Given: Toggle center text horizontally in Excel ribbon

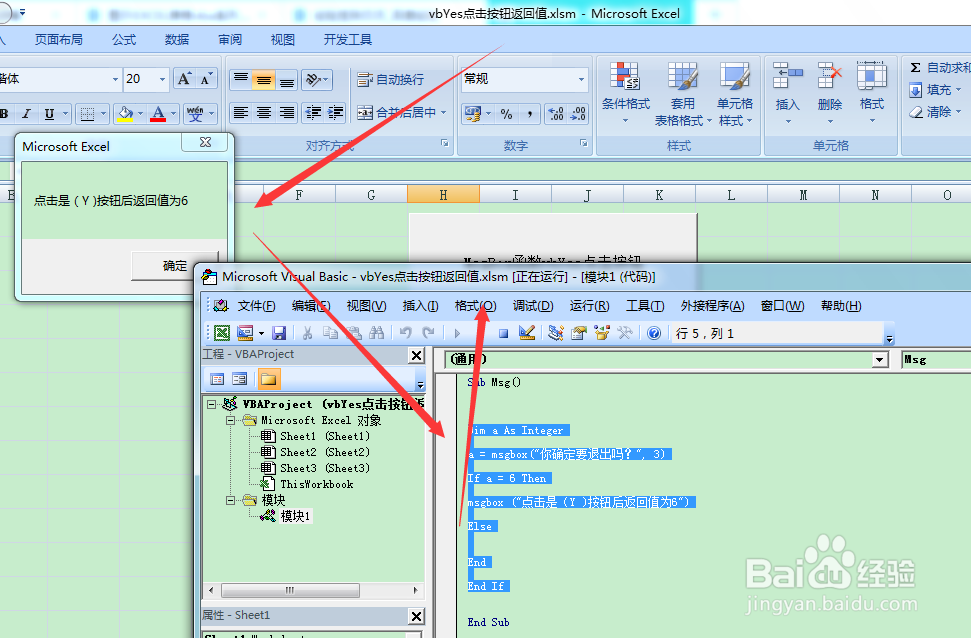Looking at the screenshot, I should point(264,113).
